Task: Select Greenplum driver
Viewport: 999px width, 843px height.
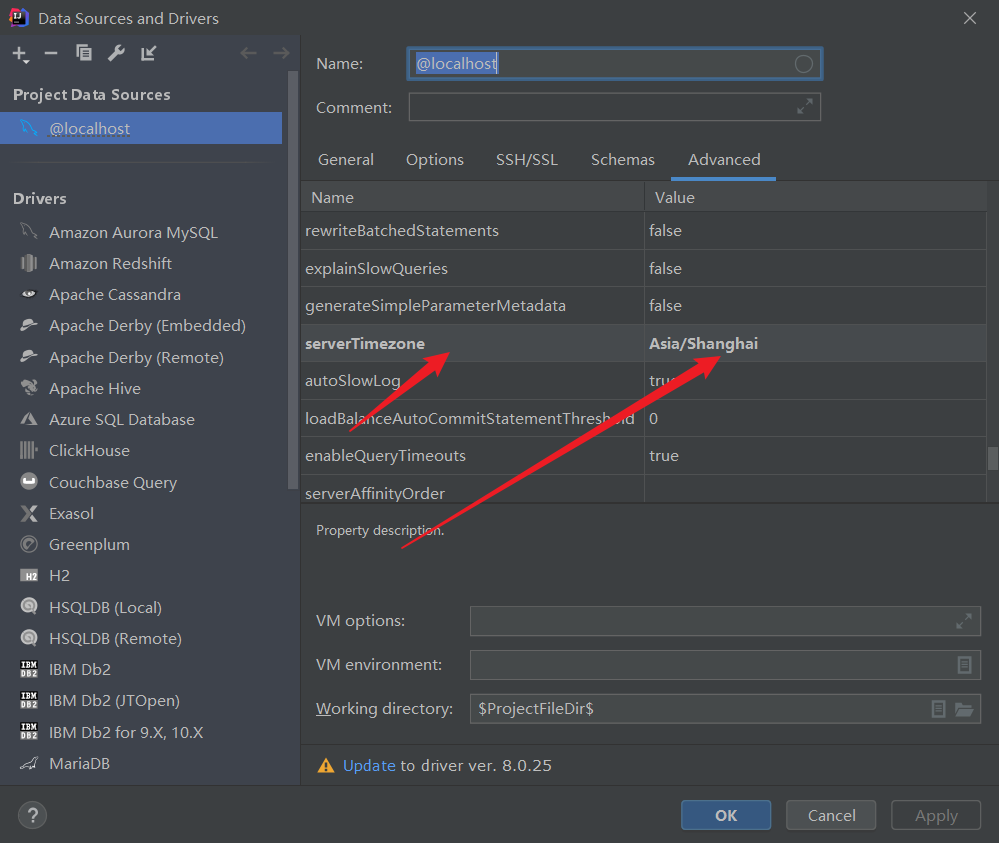Action: point(89,545)
